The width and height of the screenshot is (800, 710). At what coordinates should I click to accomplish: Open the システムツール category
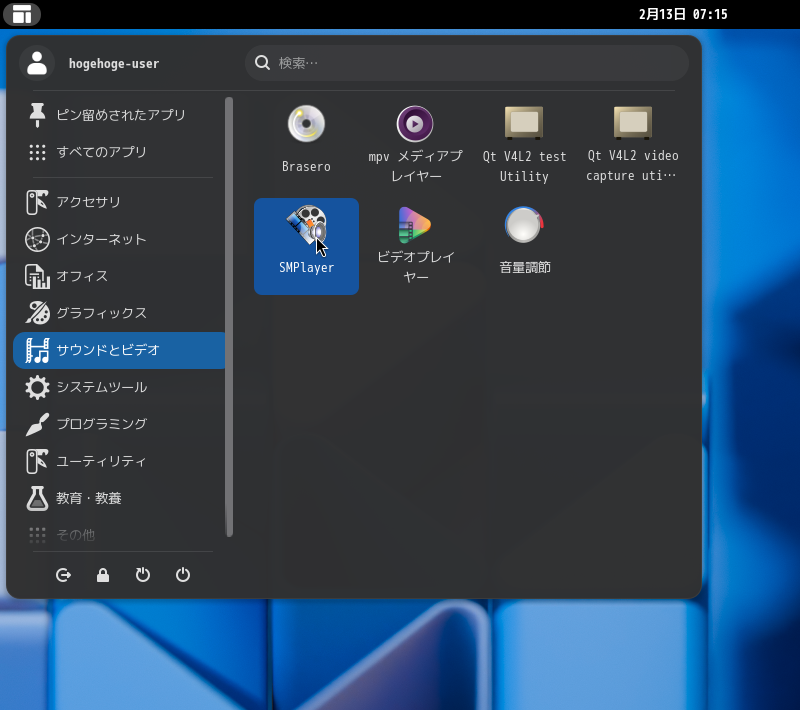(x=118, y=387)
